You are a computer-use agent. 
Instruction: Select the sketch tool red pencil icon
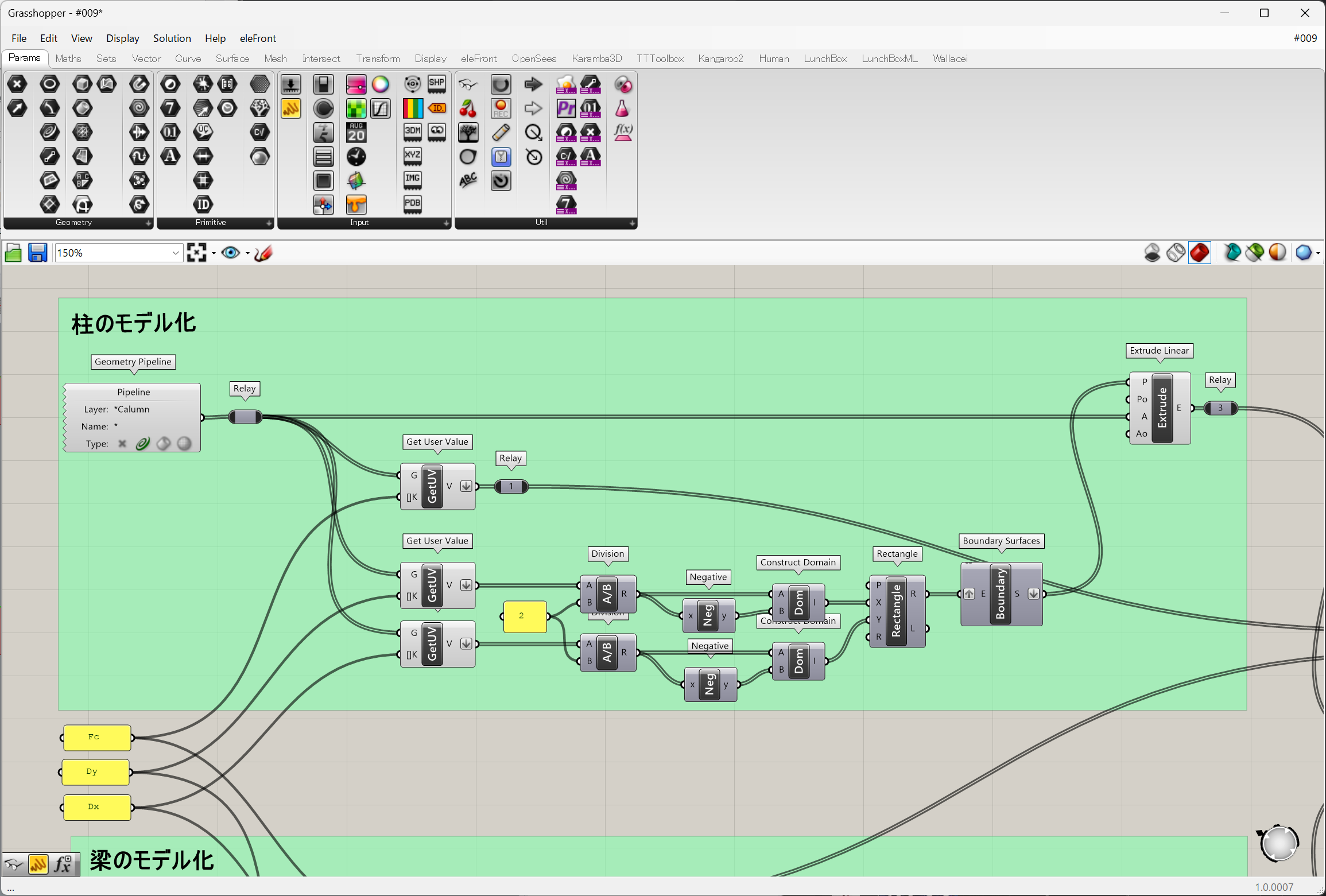(x=263, y=253)
